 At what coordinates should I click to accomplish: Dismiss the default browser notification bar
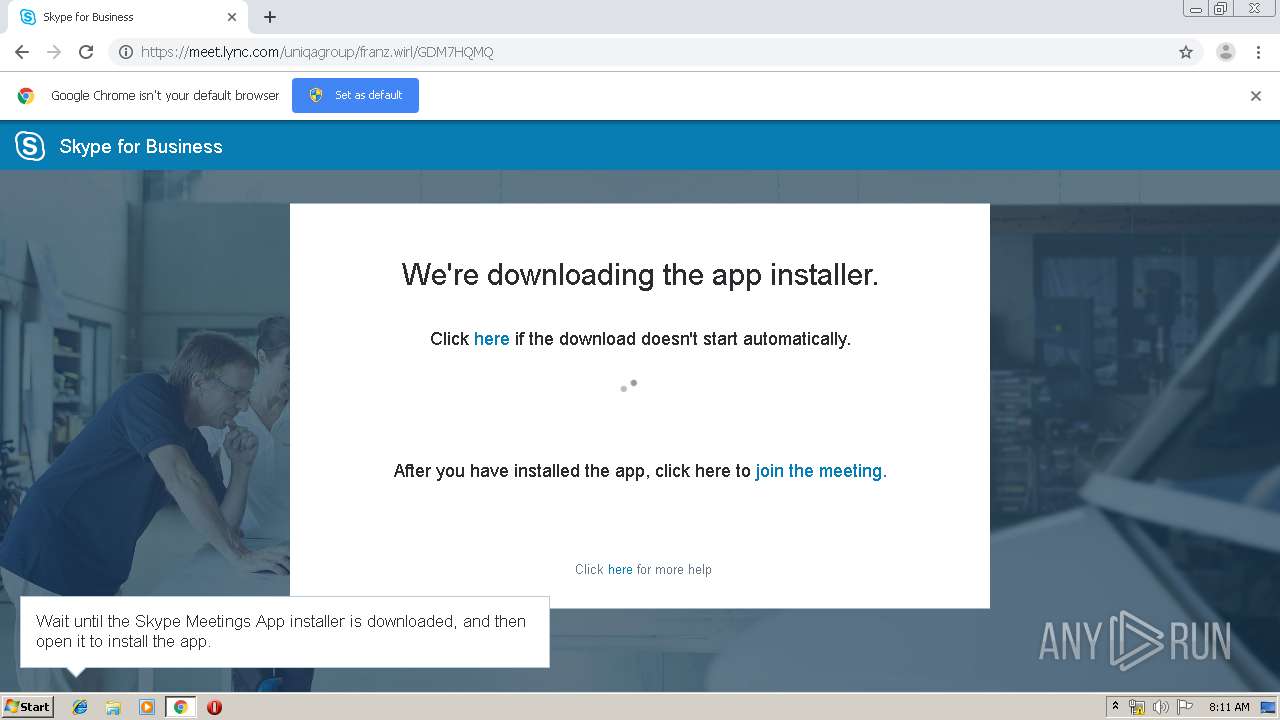point(1256,96)
